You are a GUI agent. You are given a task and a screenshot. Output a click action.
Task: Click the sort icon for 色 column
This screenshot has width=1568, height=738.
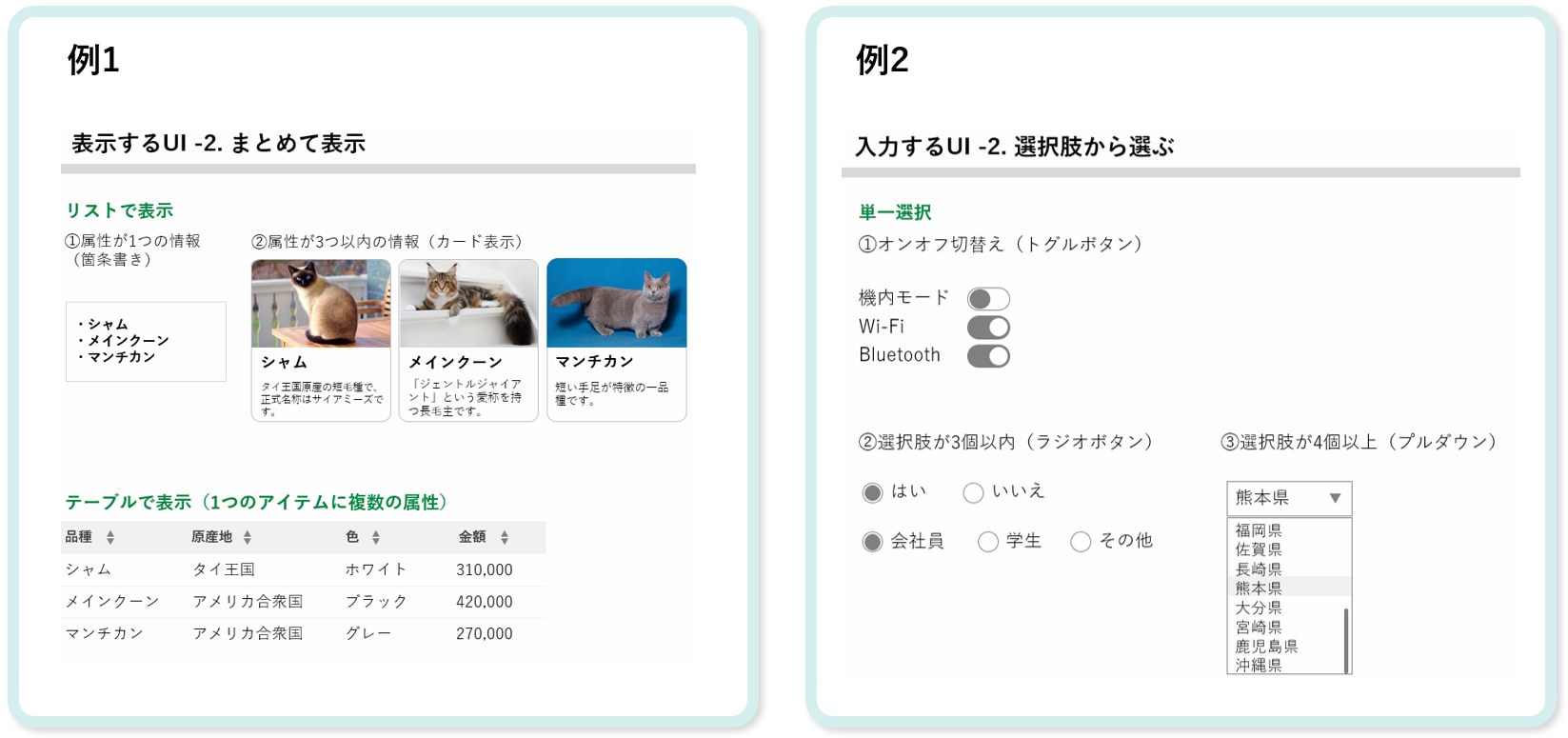(x=376, y=538)
